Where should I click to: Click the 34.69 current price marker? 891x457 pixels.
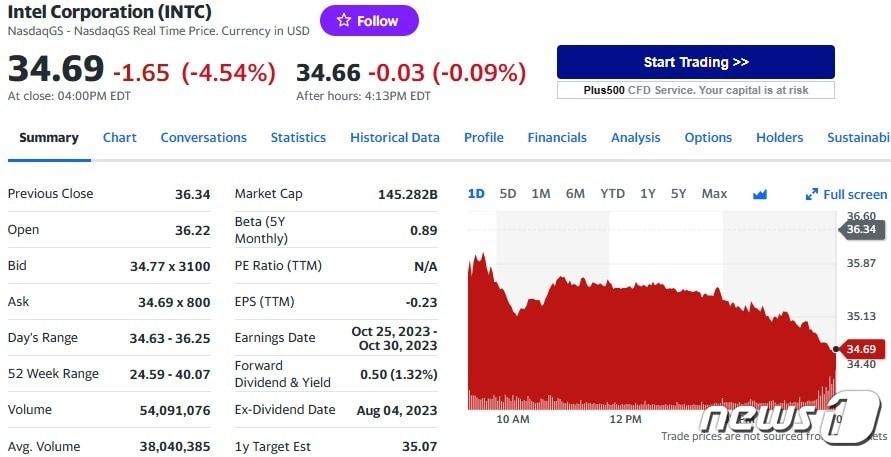pyautogui.click(x=859, y=349)
